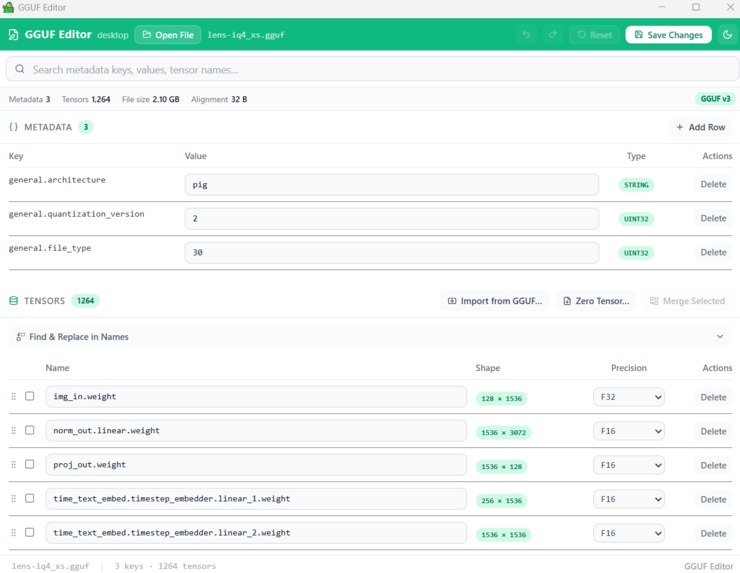Open precision dropdown for proj_out.weight
Viewport: 740px width, 573px height.
(x=629, y=465)
